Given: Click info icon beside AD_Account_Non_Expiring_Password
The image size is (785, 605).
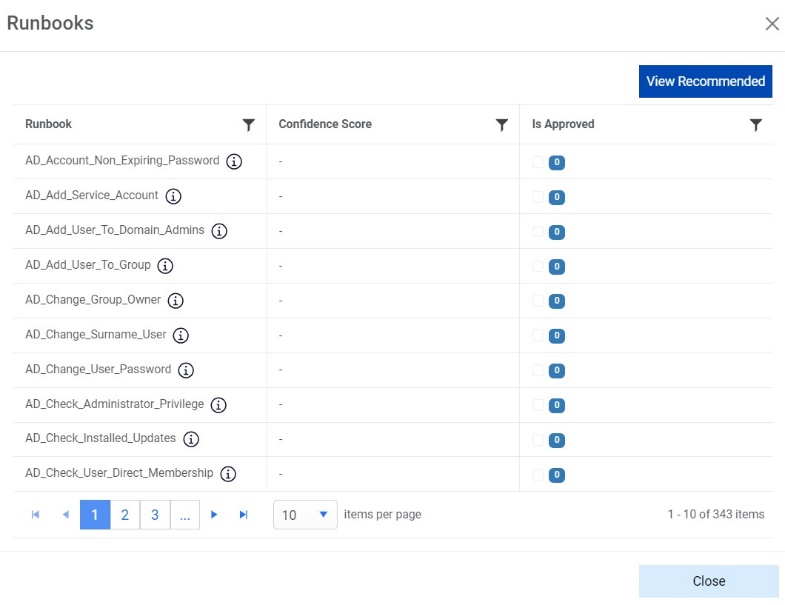Looking at the screenshot, I should tap(234, 161).
